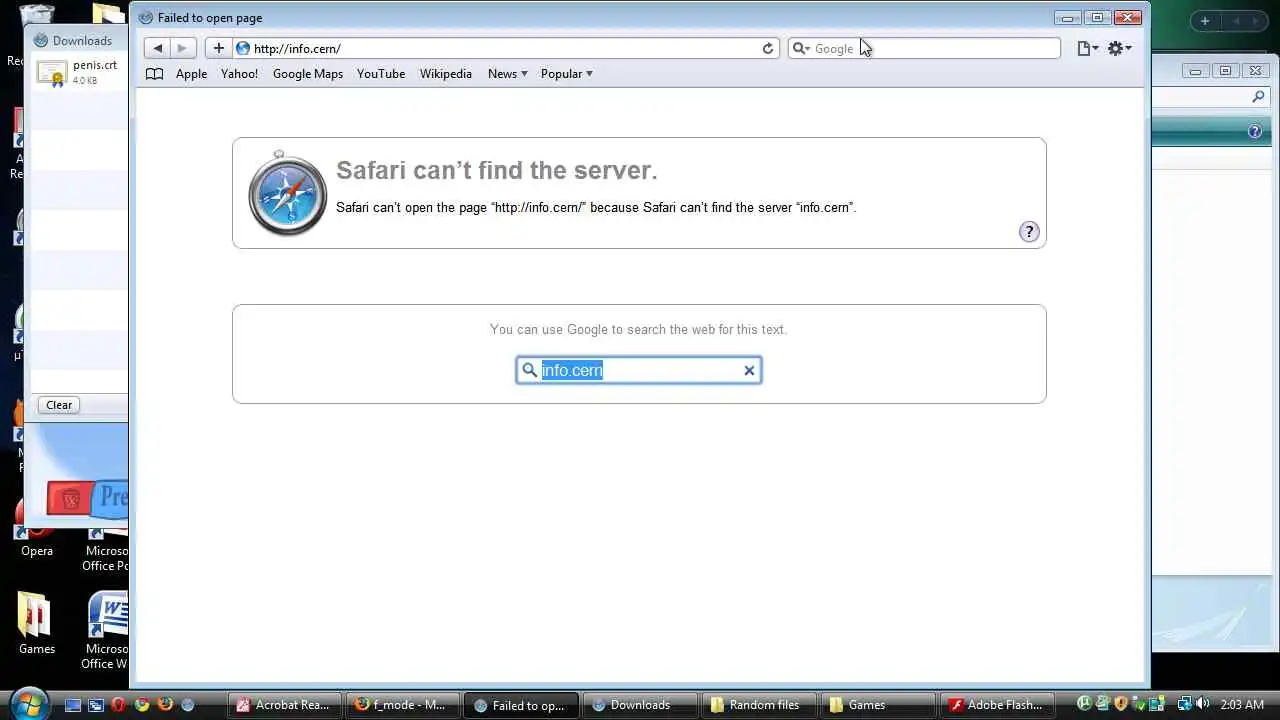
Task: Click the info.cern search box on error page
Action: [x=639, y=370]
